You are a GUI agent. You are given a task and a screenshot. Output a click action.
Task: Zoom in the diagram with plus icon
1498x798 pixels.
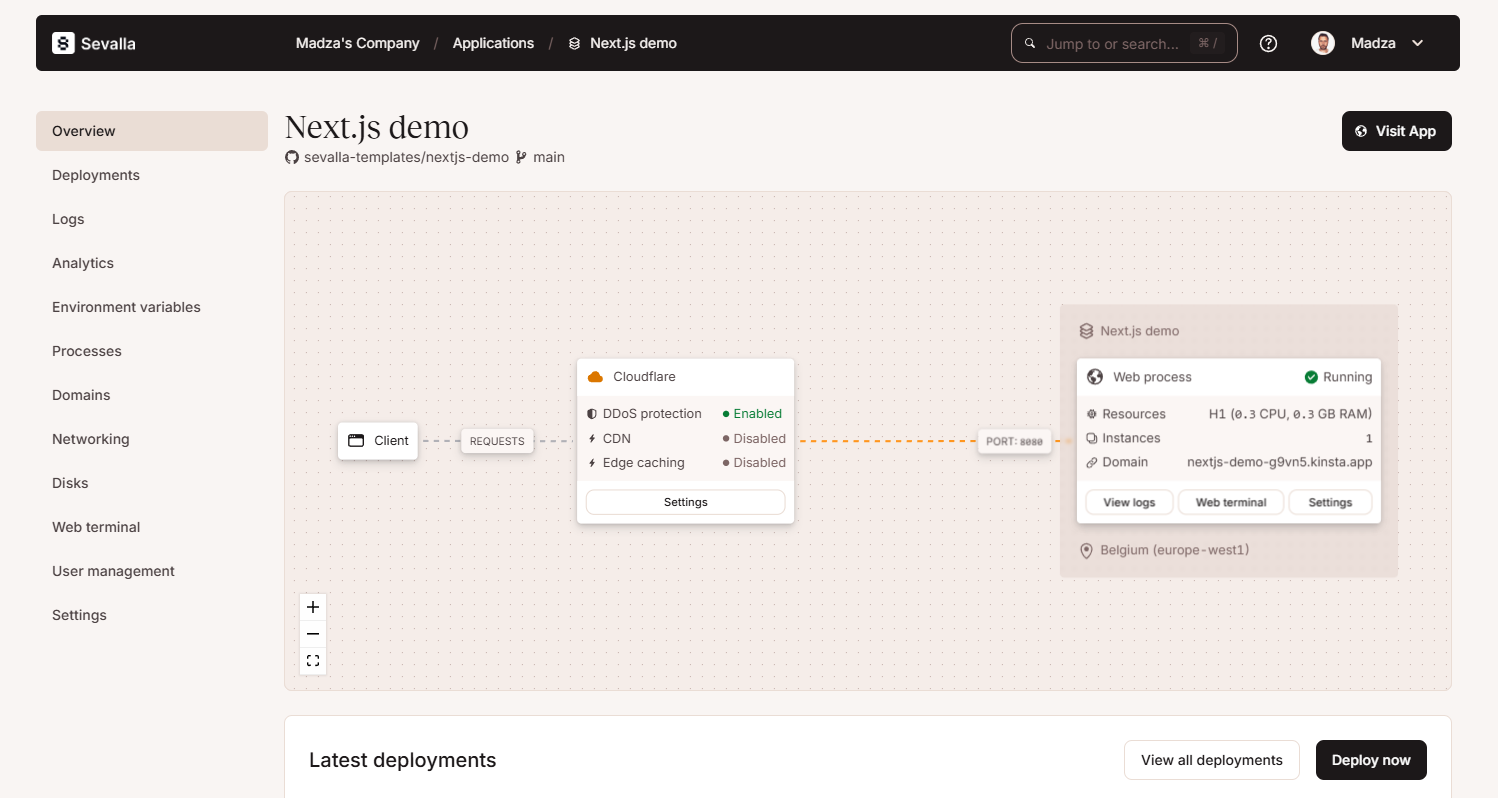[x=313, y=607]
